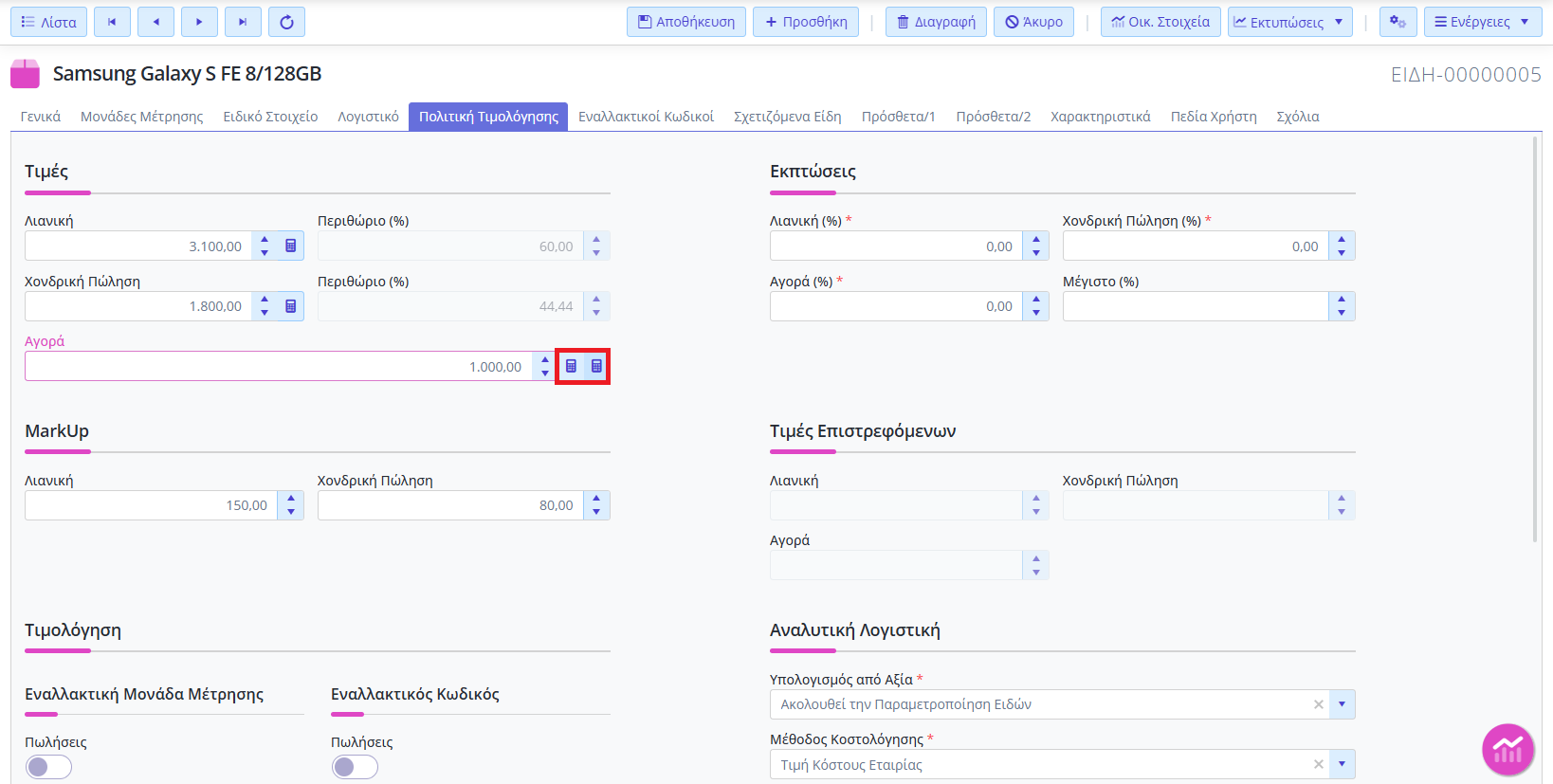This screenshot has width=1553, height=784.
Task: Open the pink analytics chart floating button
Action: point(1507,750)
